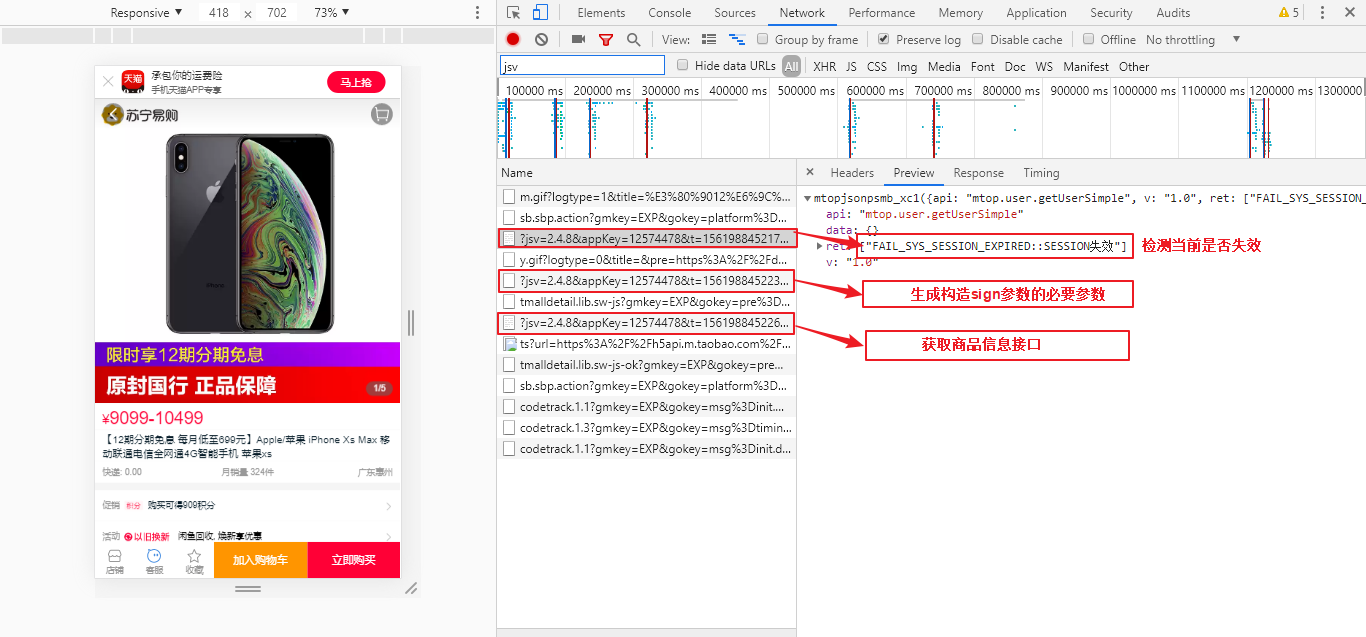Close the request details pane
1366x637 pixels.
[x=810, y=172]
